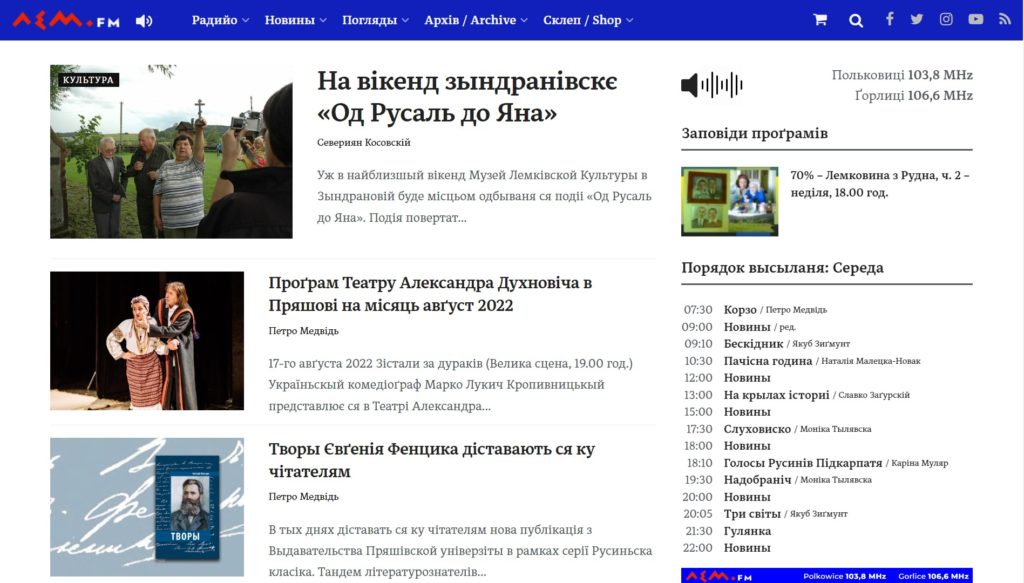Open the shopping cart icon
This screenshot has height=583, width=1024.
click(x=820, y=20)
